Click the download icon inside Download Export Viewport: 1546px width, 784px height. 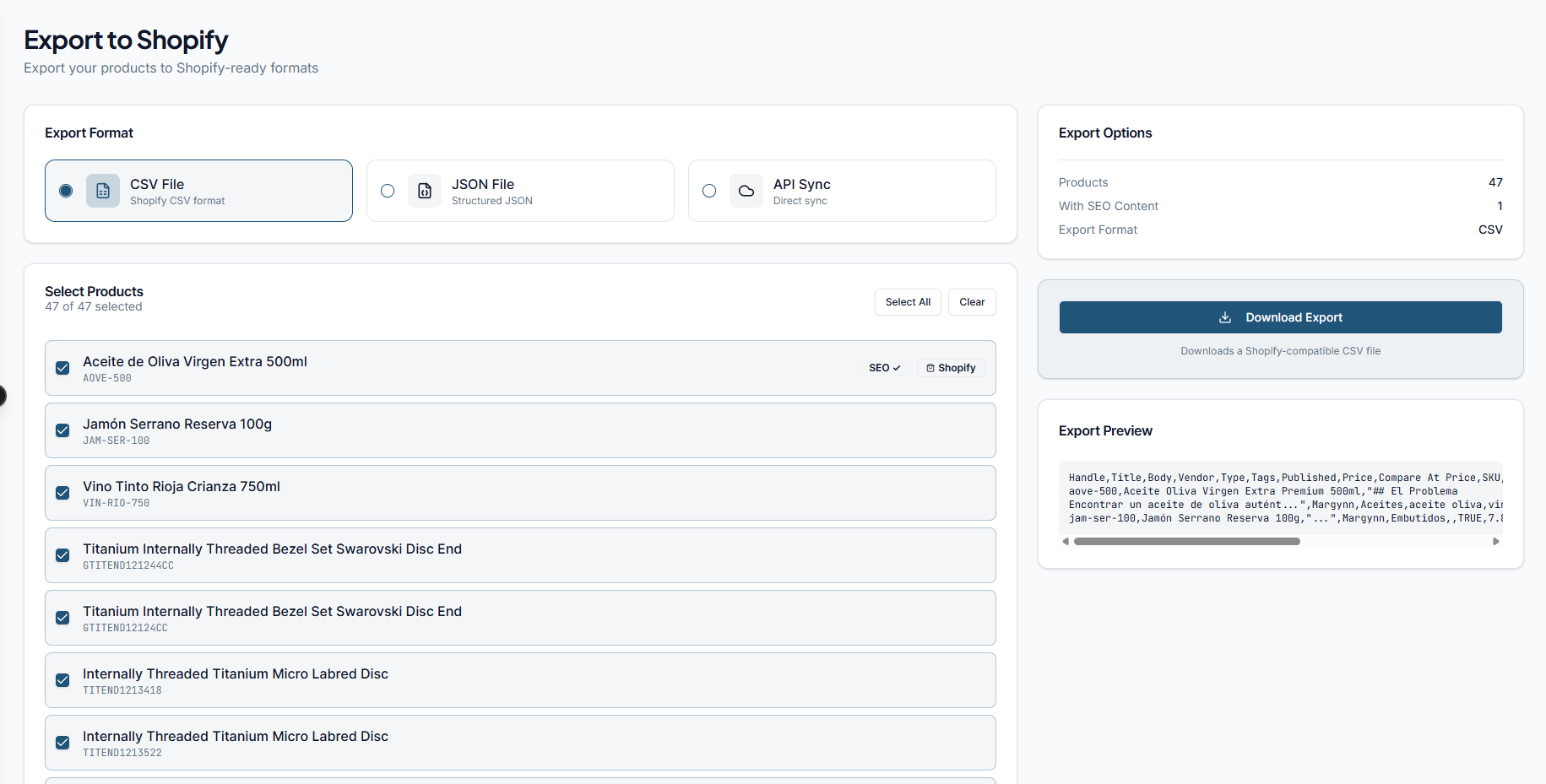click(1225, 317)
